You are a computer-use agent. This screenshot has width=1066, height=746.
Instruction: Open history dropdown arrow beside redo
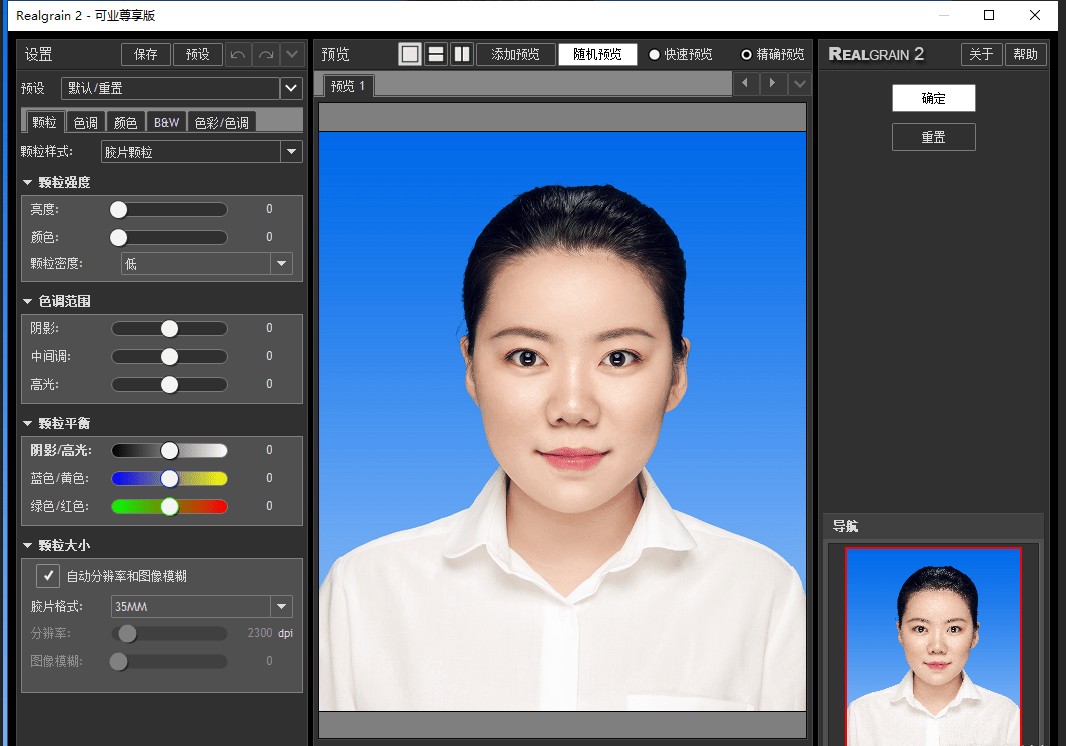tap(292, 54)
